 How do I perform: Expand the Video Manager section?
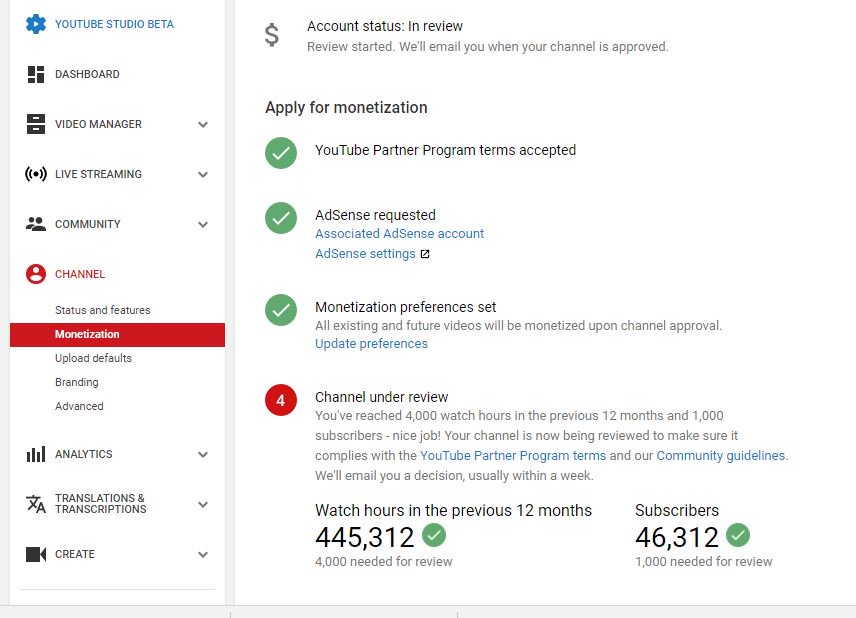(203, 124)
